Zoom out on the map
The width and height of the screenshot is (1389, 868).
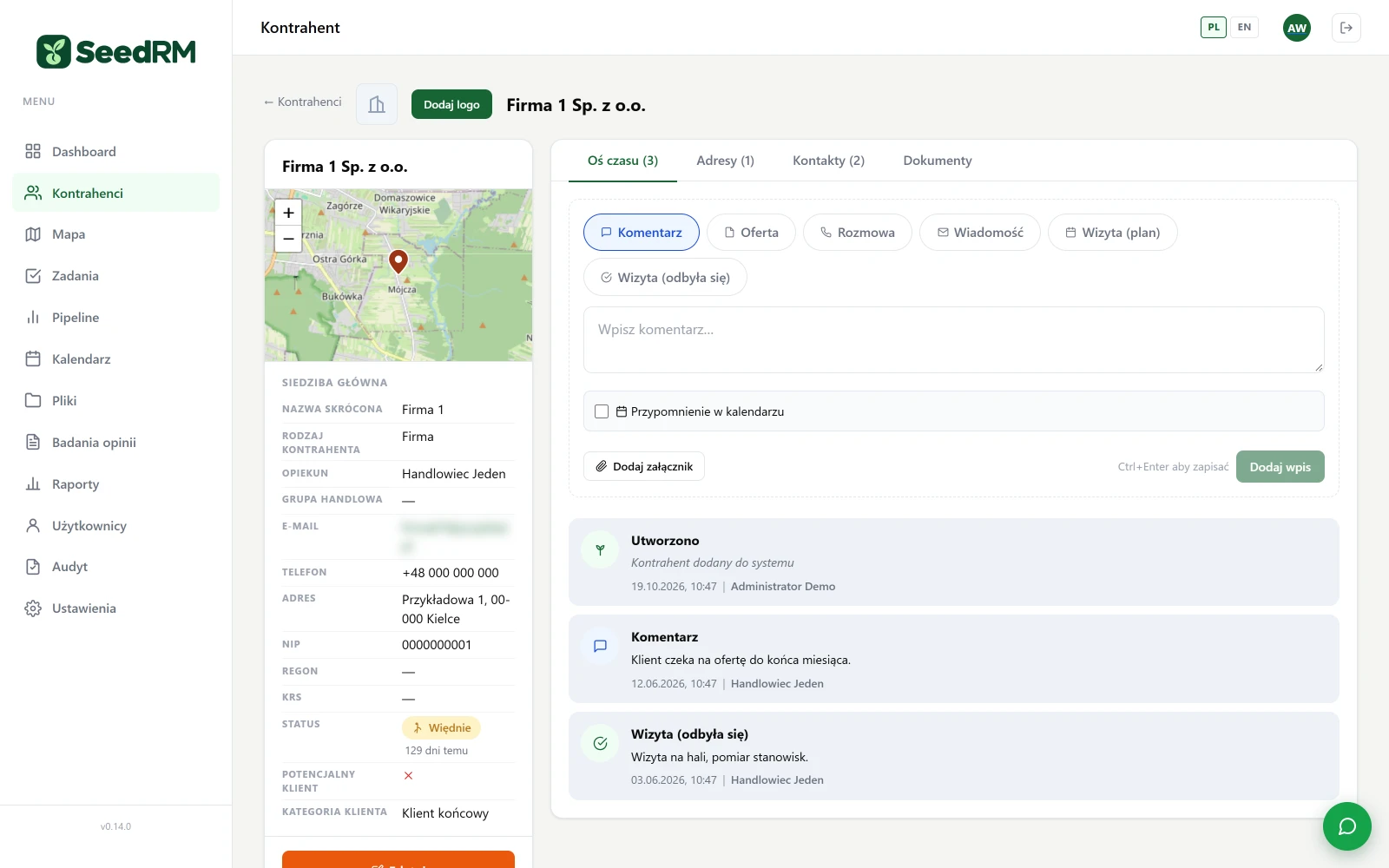[288, 239]
